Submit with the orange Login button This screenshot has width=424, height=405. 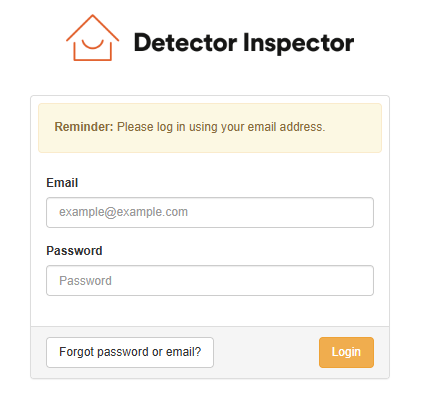346,352
